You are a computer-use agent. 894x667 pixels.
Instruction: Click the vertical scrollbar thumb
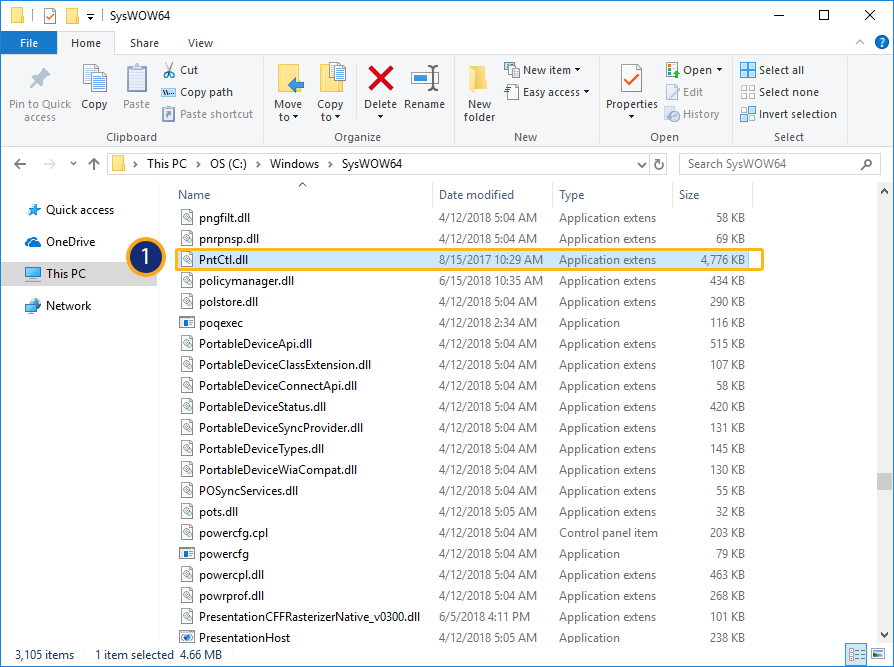pos(884,481)
